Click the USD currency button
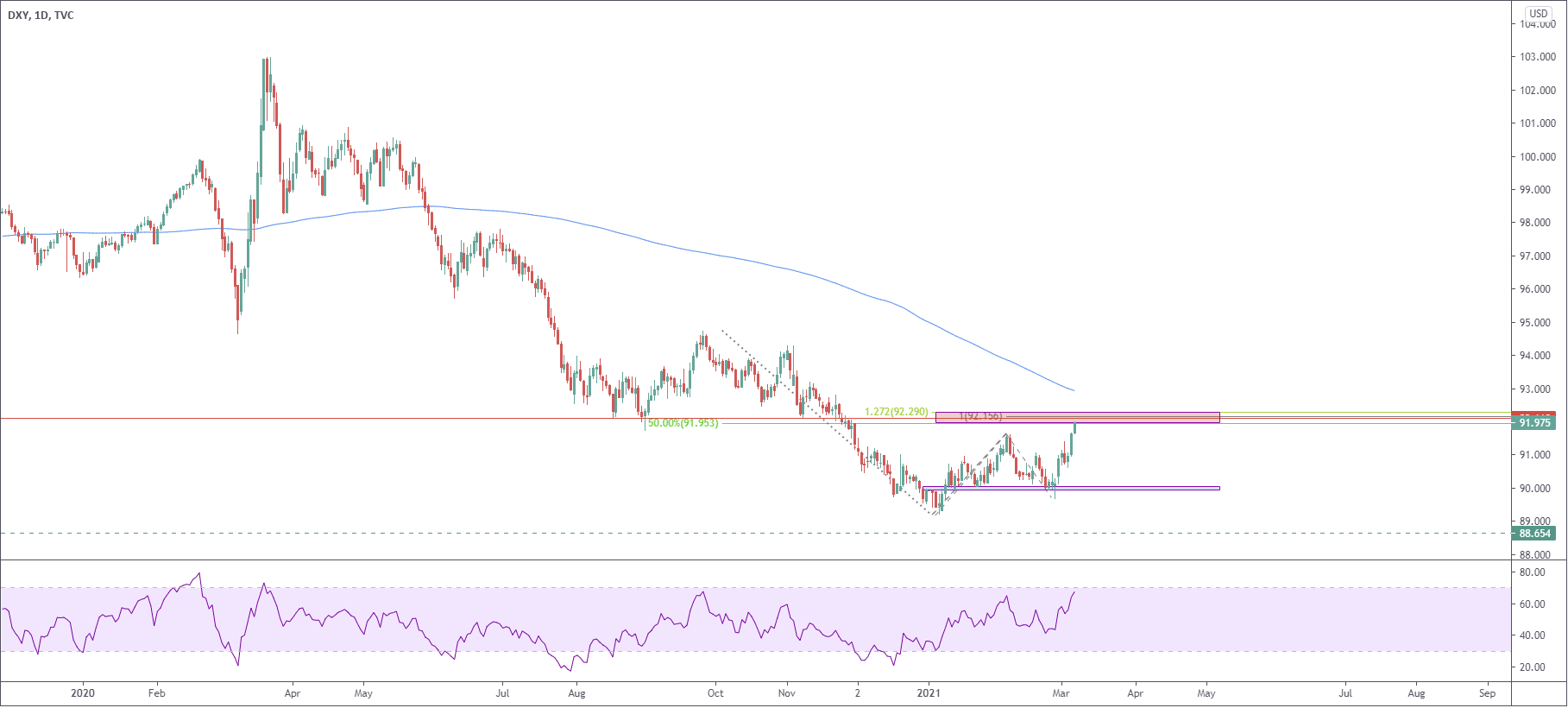This screenshot has height=708, width=1568. click(x=1539, y=13)
